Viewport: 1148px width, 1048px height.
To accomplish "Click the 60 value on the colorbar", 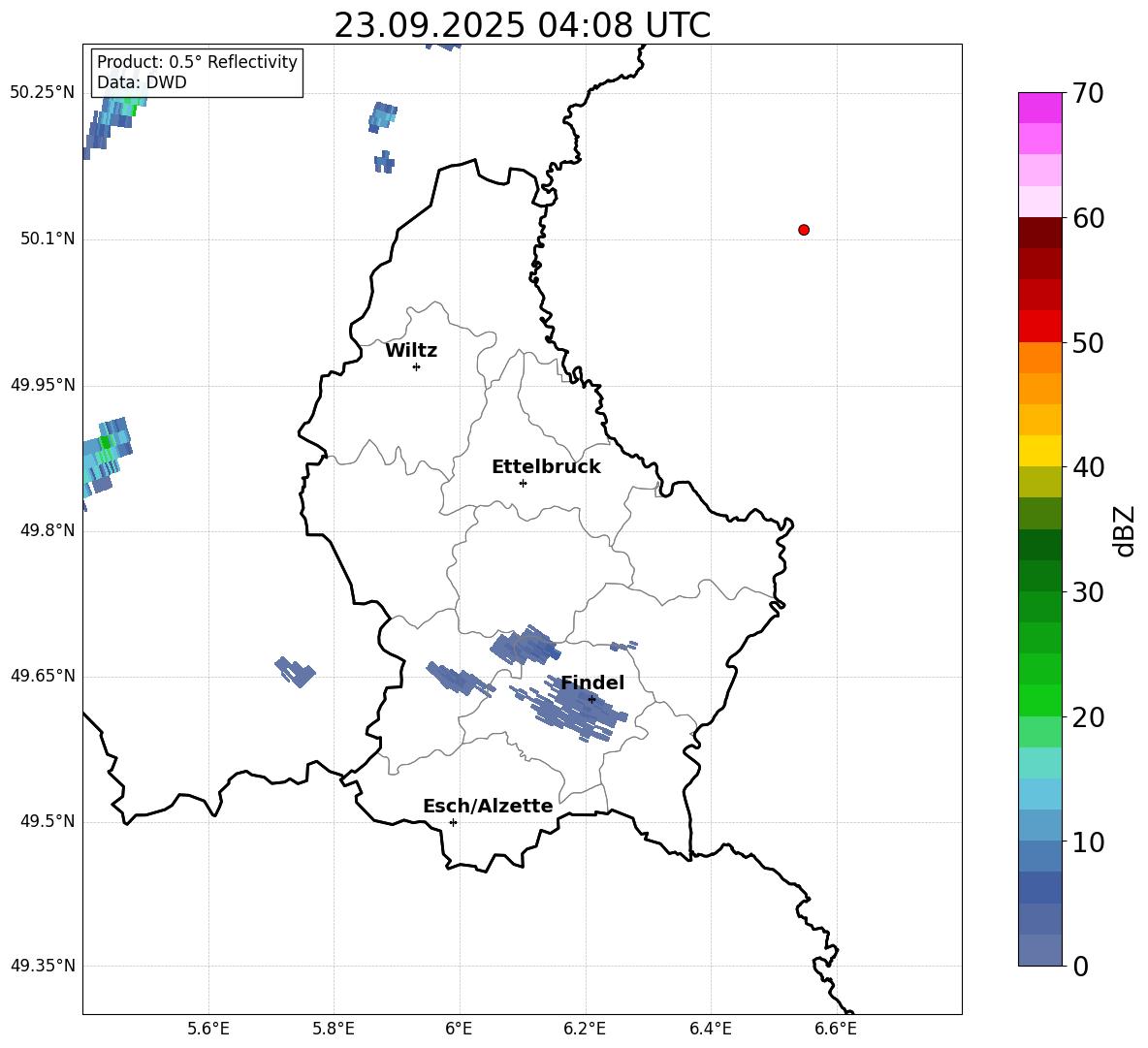I will (x=1088, y=218).
